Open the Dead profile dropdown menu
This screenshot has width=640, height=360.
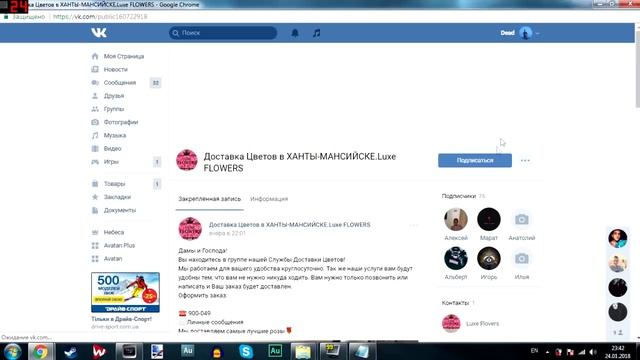(520, 33)
